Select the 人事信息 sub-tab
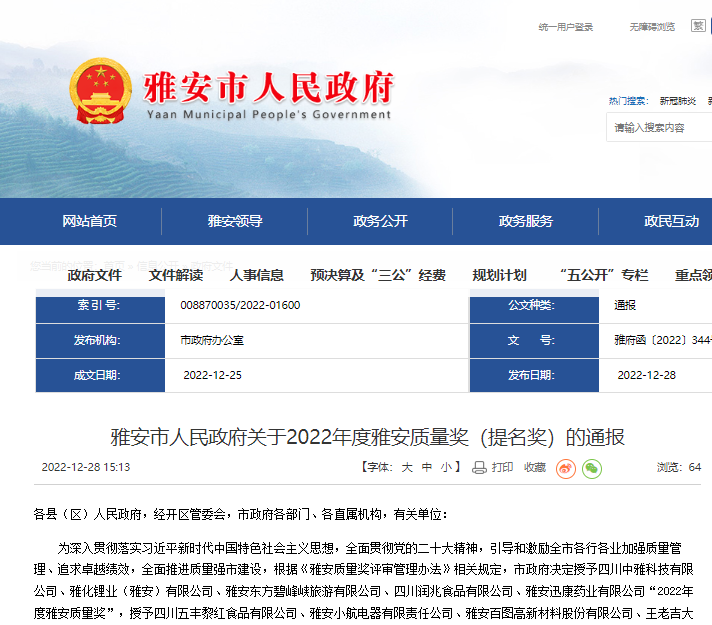Screen dimensions: 712x625 (x=257, y=275)
